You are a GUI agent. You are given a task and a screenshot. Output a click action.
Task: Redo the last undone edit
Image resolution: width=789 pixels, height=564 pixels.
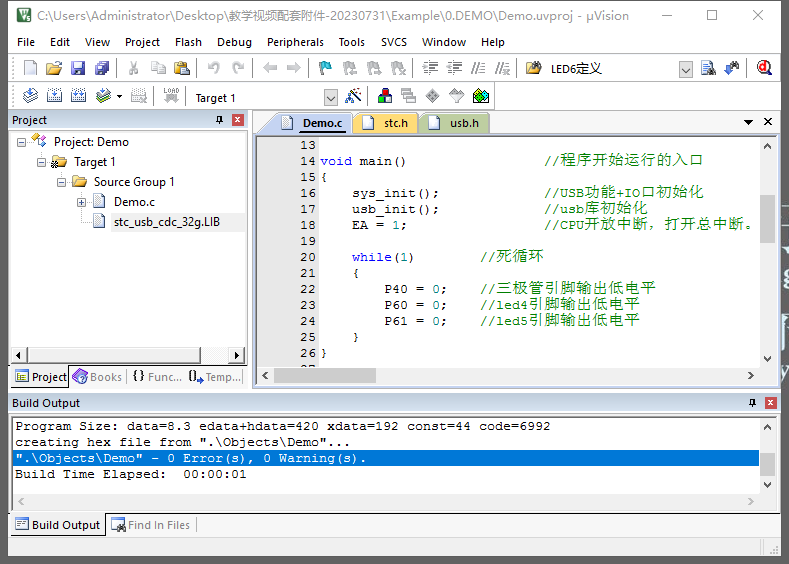pos(238,68)
